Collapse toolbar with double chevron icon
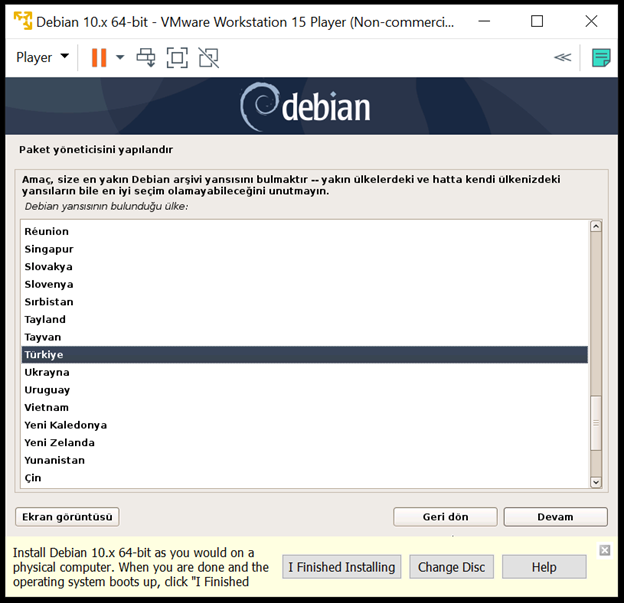This screenshot has width=624, height=603. click(562, 57)
